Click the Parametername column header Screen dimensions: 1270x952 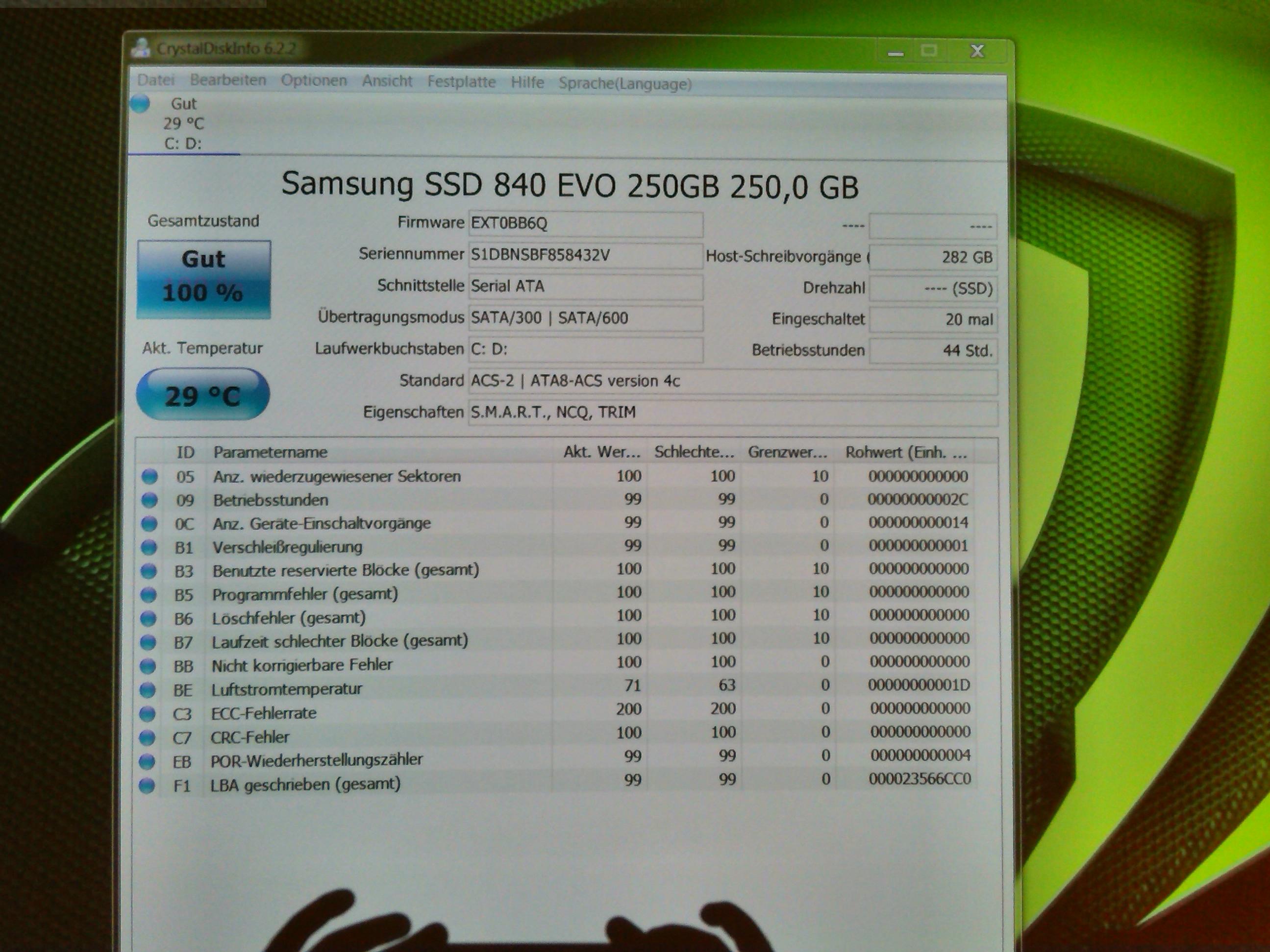[x=271, y=452]
